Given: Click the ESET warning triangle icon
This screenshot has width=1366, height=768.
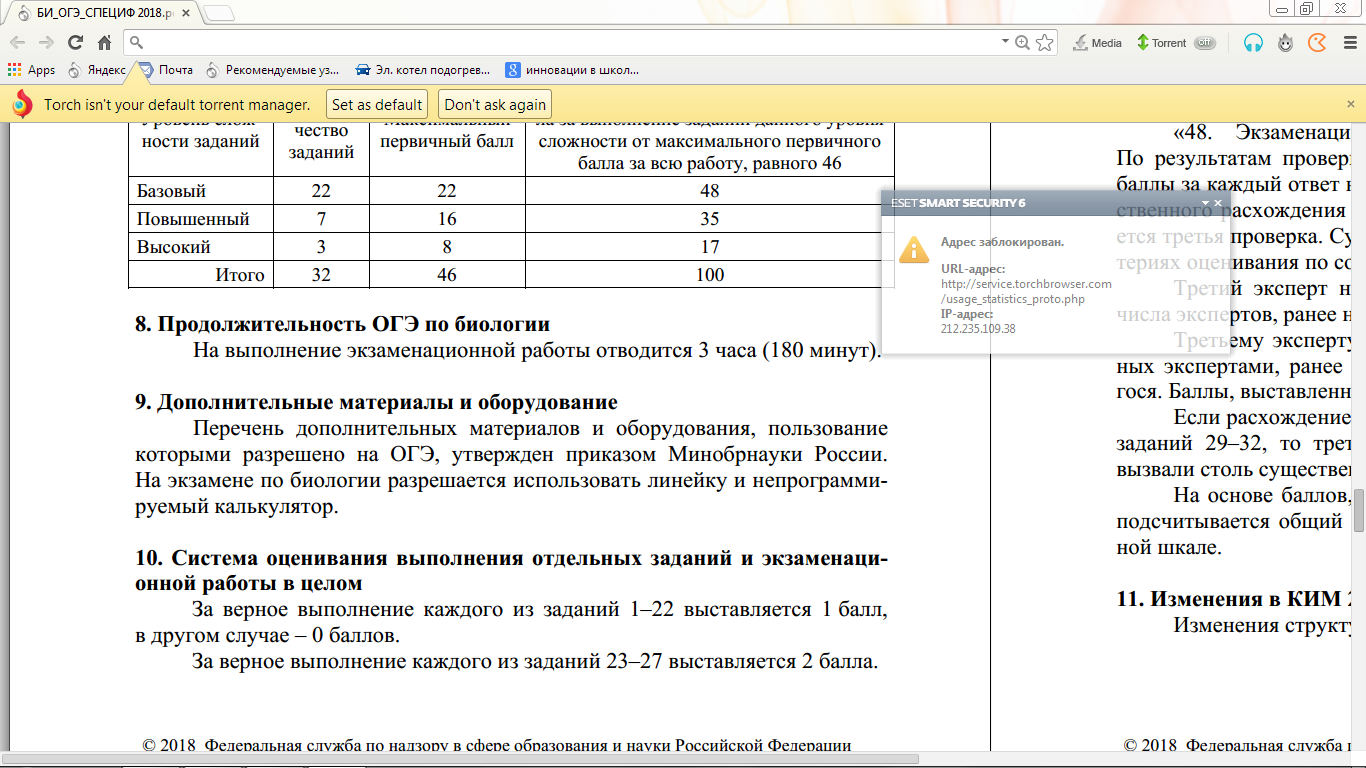Looking at the screenshot, I should pos(914,249).
